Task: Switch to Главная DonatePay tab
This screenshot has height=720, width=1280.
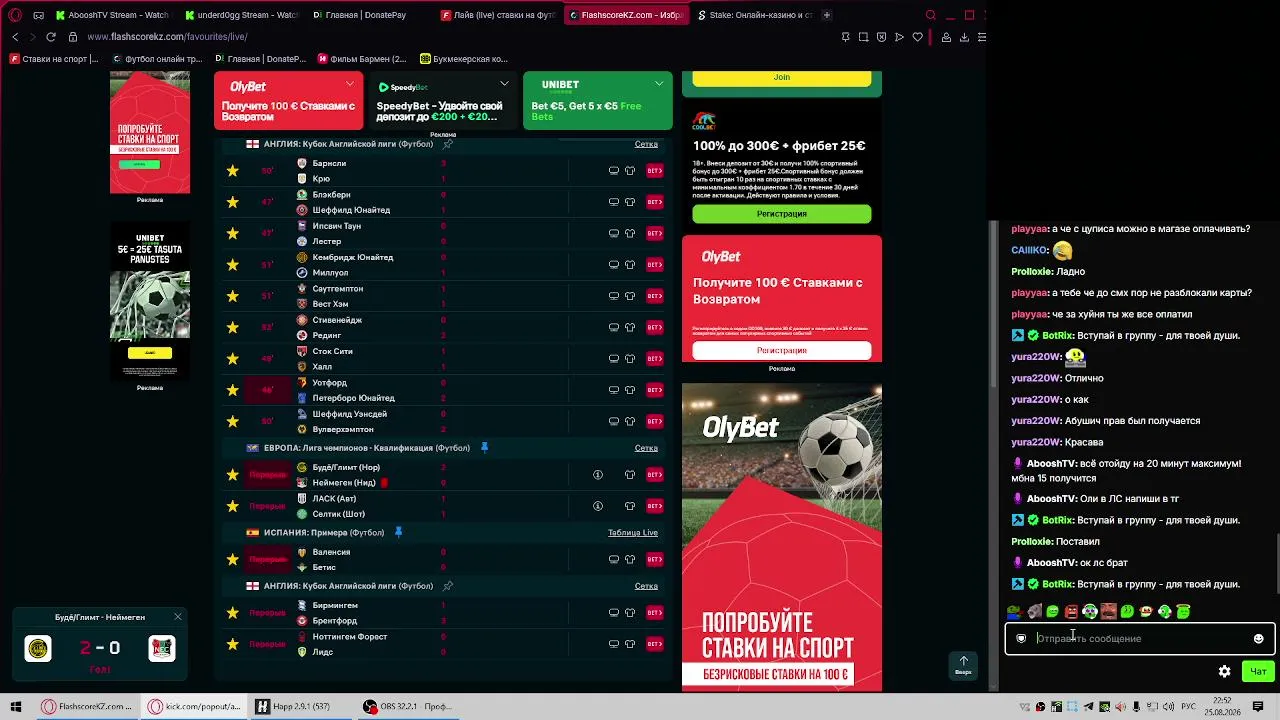Action: pos(370,15)
